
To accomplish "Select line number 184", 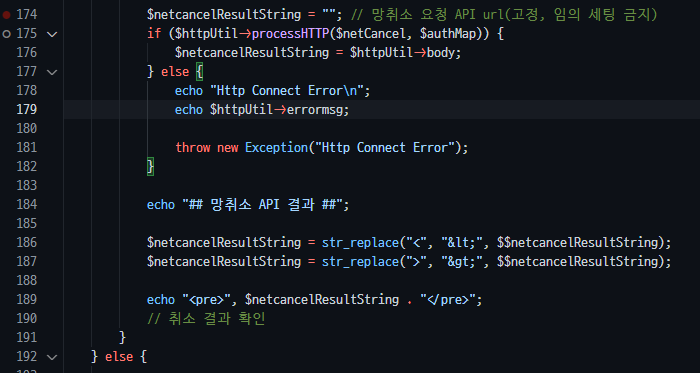I will click(x=27, y=204).
